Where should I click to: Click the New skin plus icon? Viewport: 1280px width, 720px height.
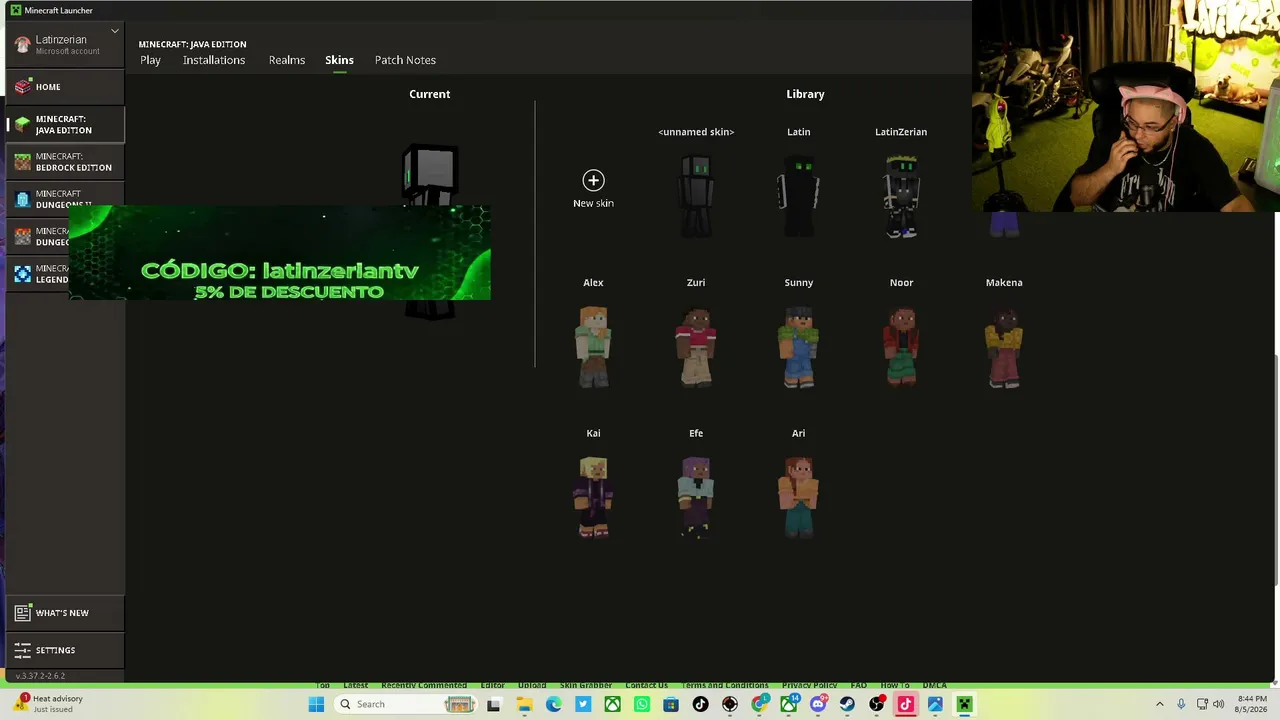[593, 180]
